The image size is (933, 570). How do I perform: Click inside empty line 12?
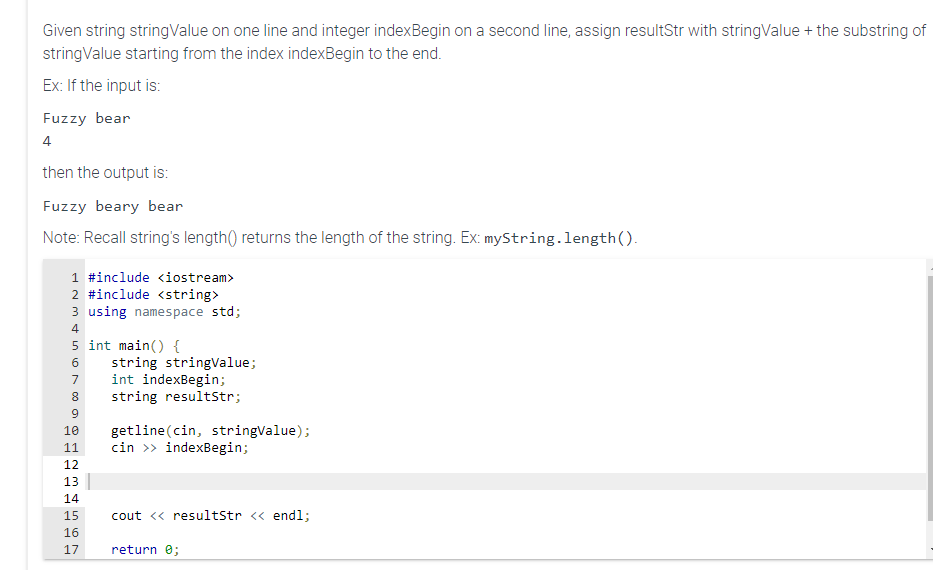click(506, 465)
